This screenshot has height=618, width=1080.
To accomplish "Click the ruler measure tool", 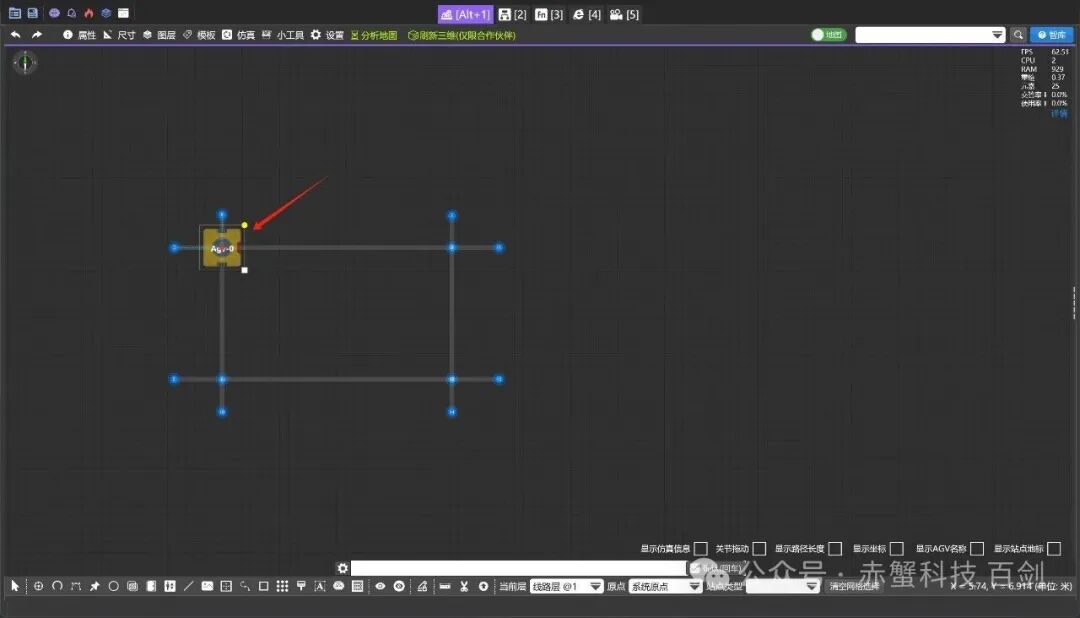I will coord(445,586).
